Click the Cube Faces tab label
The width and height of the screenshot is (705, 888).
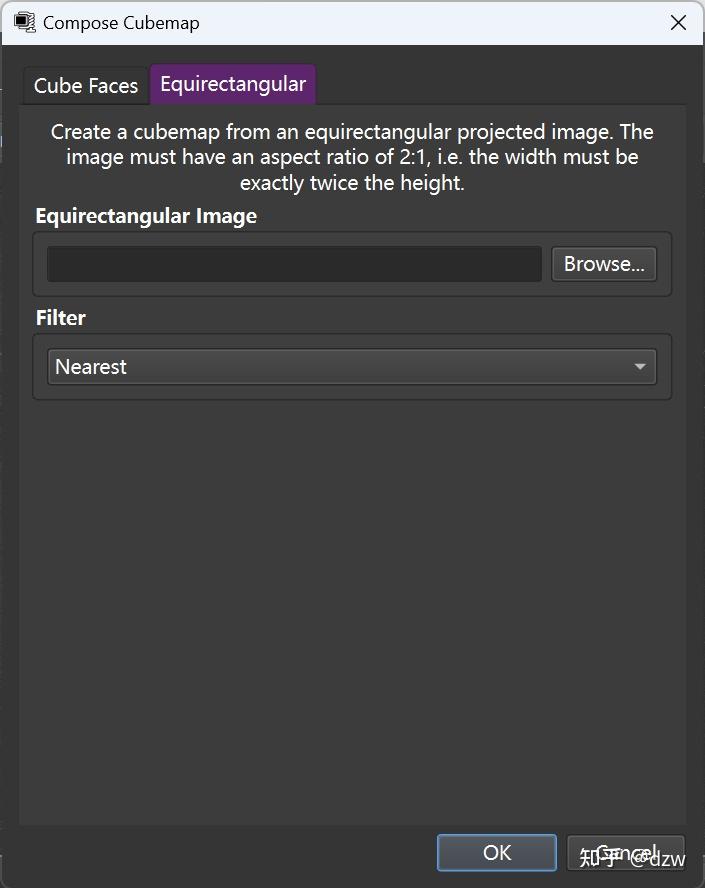[x=85, y=85]
